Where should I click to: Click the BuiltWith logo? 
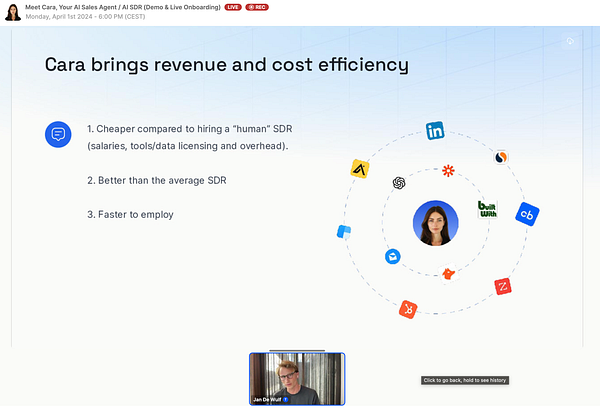[488, 209]
